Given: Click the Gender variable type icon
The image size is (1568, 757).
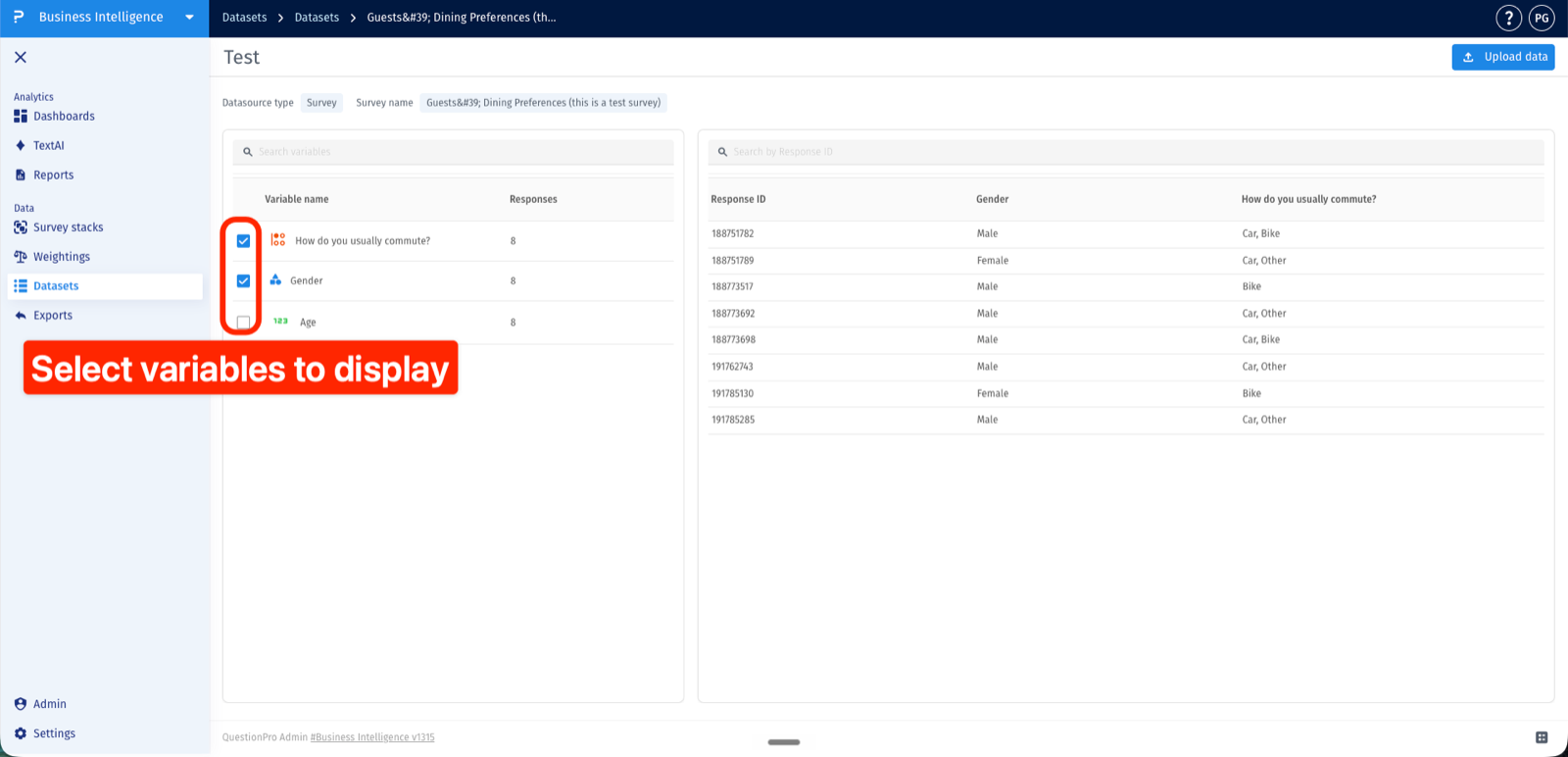Looking at the screenshot, I should pyautogui.click(x=275, y=279).
